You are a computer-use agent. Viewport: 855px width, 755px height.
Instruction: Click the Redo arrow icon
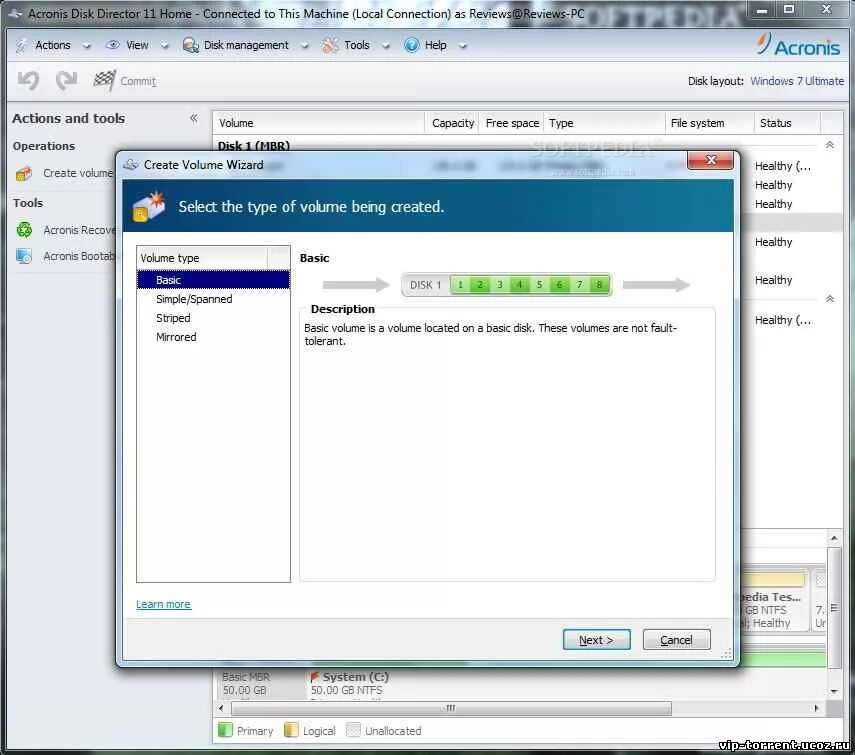click(67, 81)
